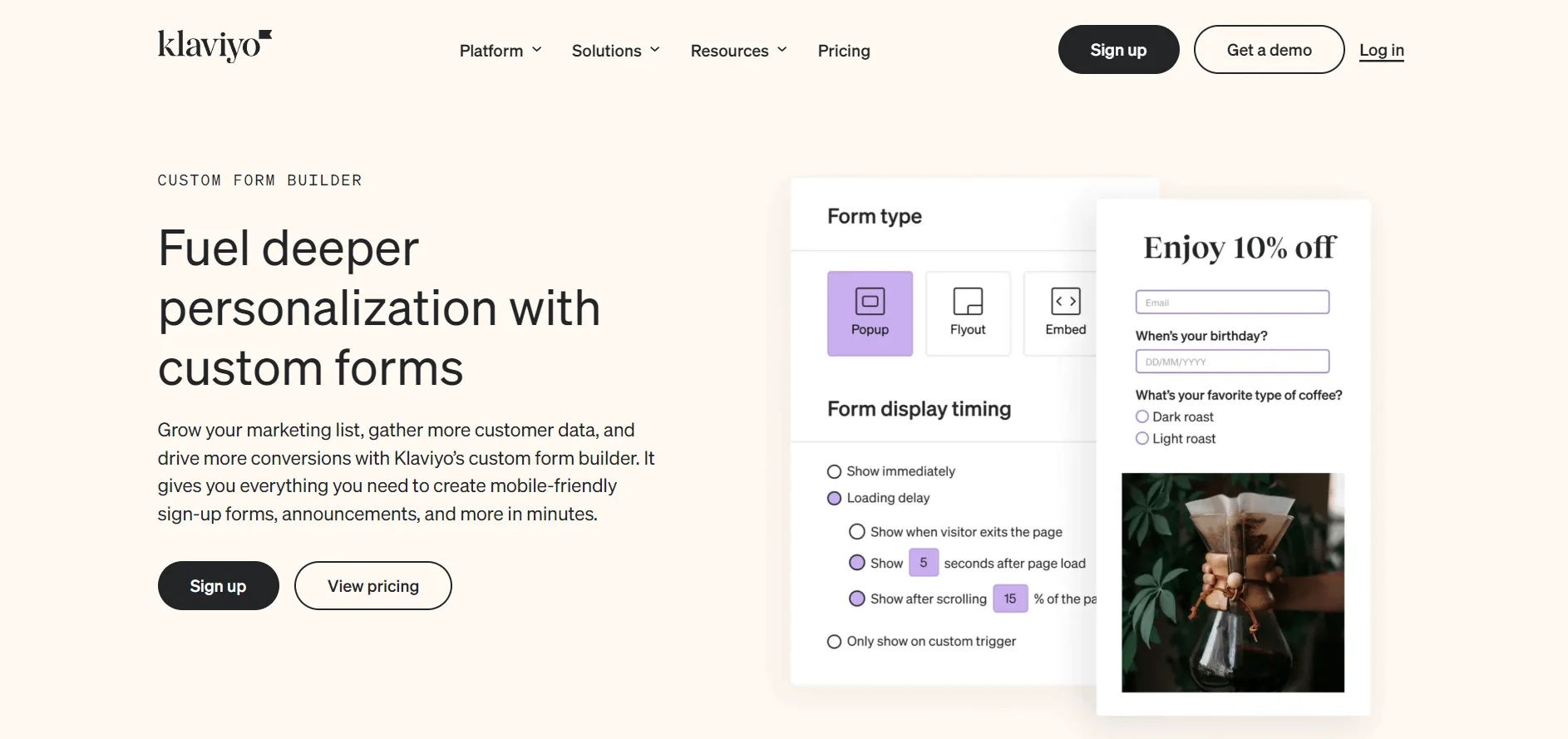Click the View pricing button
The image size is (1568, 739).
[x=372, y=585]
